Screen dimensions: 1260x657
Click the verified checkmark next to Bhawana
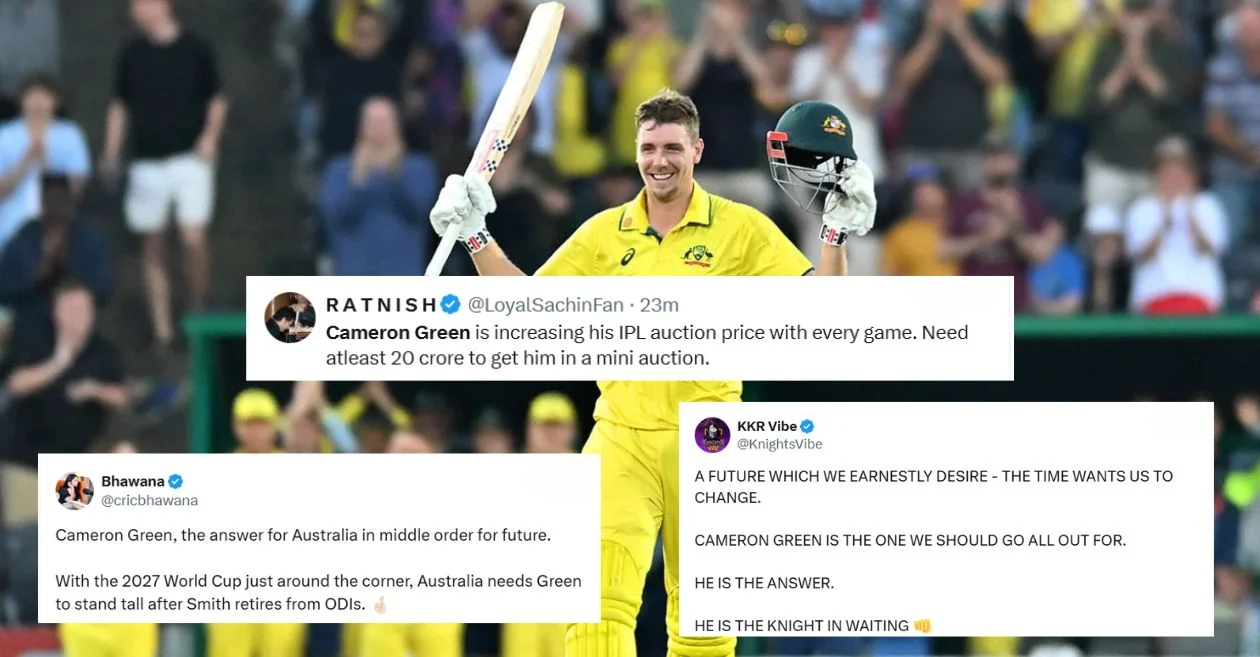[x=175, y=481]
